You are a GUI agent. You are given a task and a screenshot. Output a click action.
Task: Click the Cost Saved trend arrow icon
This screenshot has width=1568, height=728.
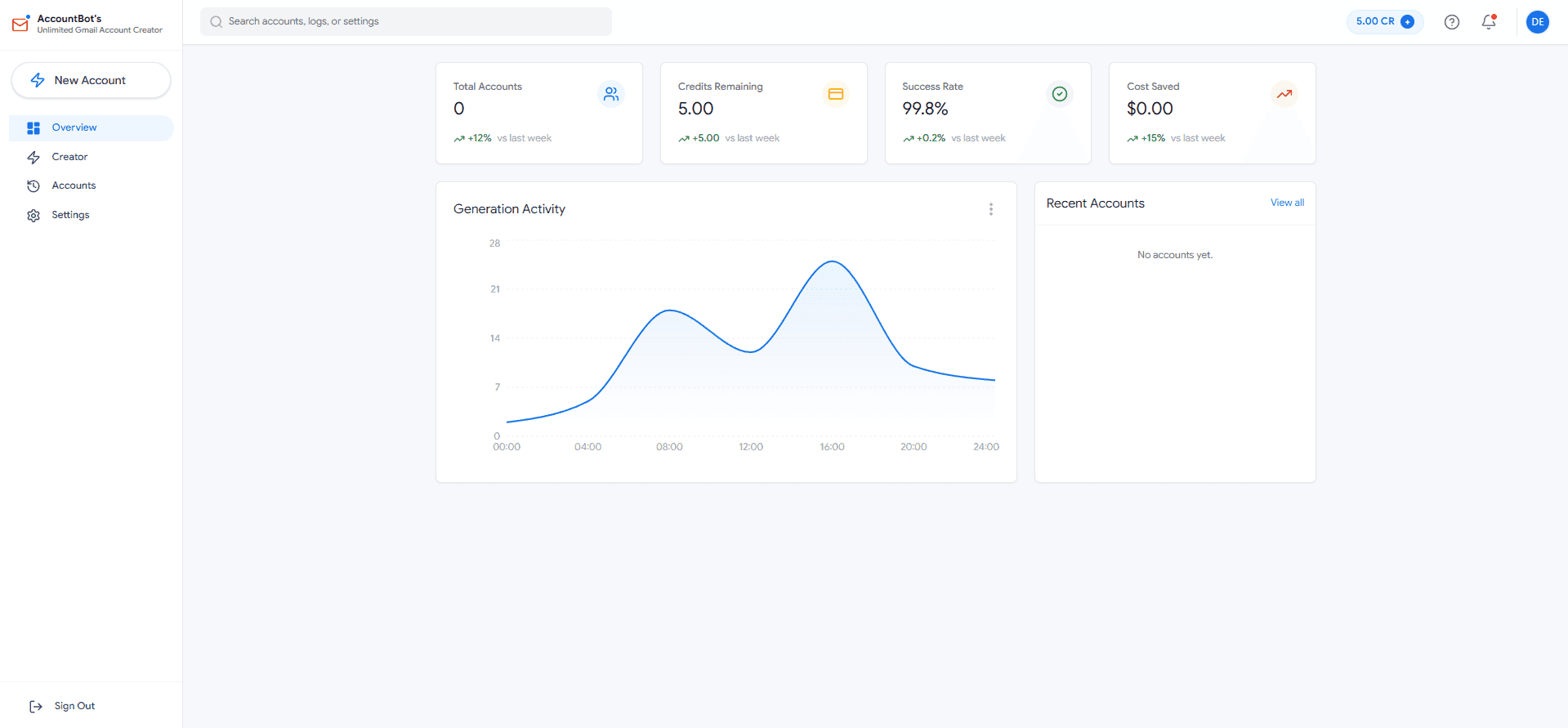[1284, 95]
